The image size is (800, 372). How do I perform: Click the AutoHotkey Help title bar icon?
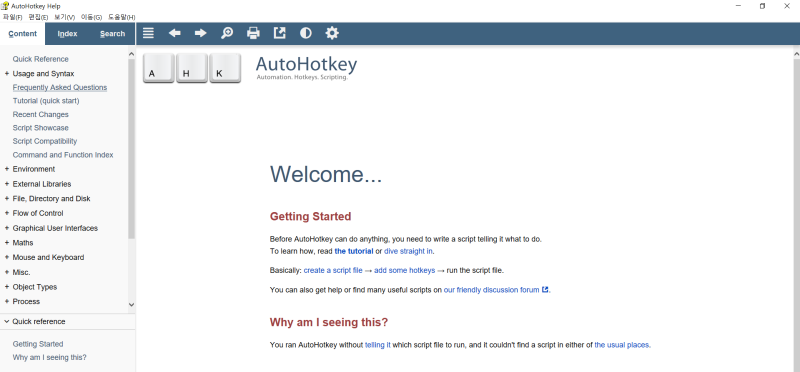click(5, 6)
